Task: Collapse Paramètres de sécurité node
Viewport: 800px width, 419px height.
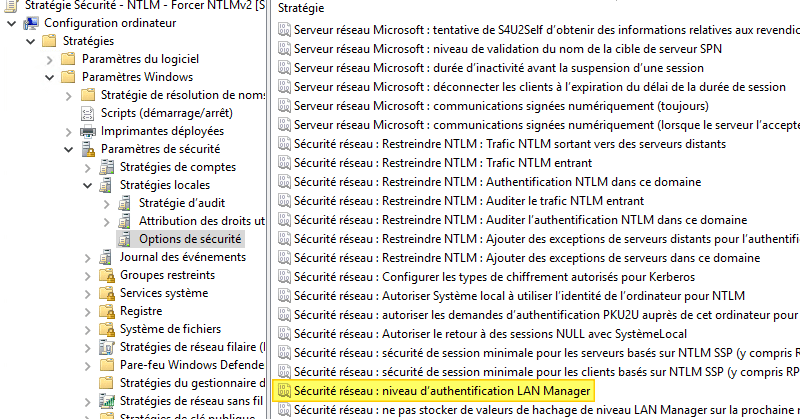Action: pyautogui.click(x=68, y=150)
